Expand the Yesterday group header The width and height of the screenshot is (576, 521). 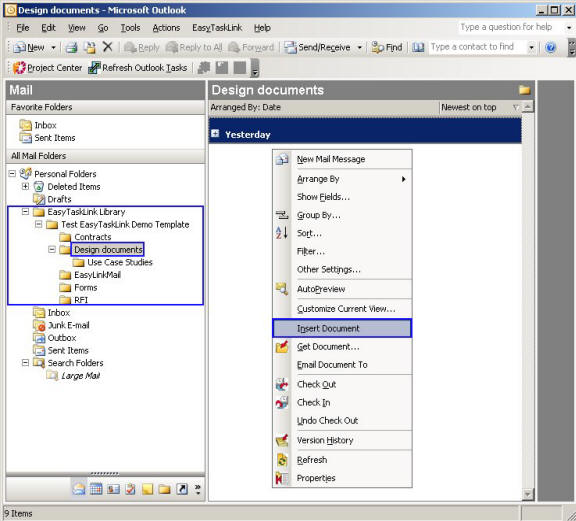pos(215,133)
